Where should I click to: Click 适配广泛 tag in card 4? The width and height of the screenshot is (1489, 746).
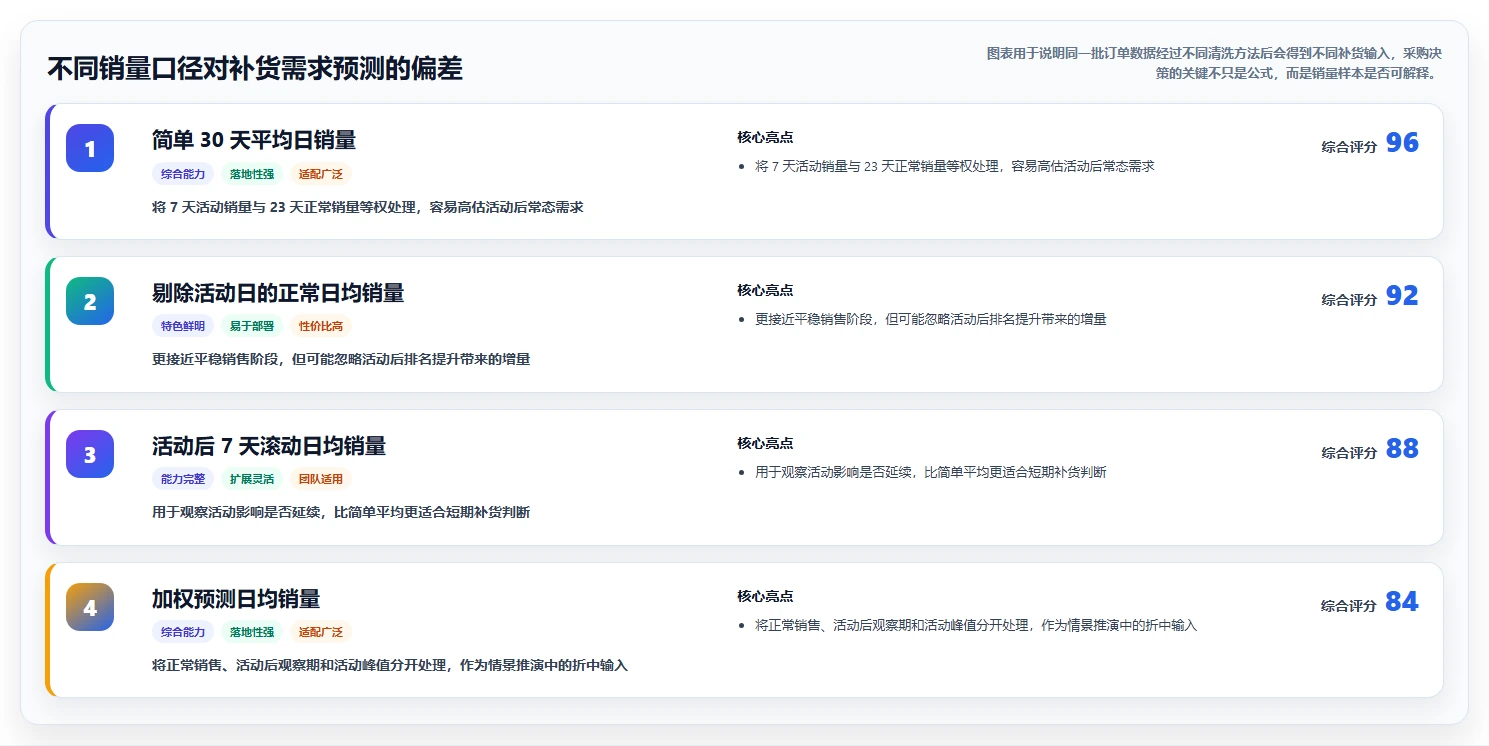[321, 632]
